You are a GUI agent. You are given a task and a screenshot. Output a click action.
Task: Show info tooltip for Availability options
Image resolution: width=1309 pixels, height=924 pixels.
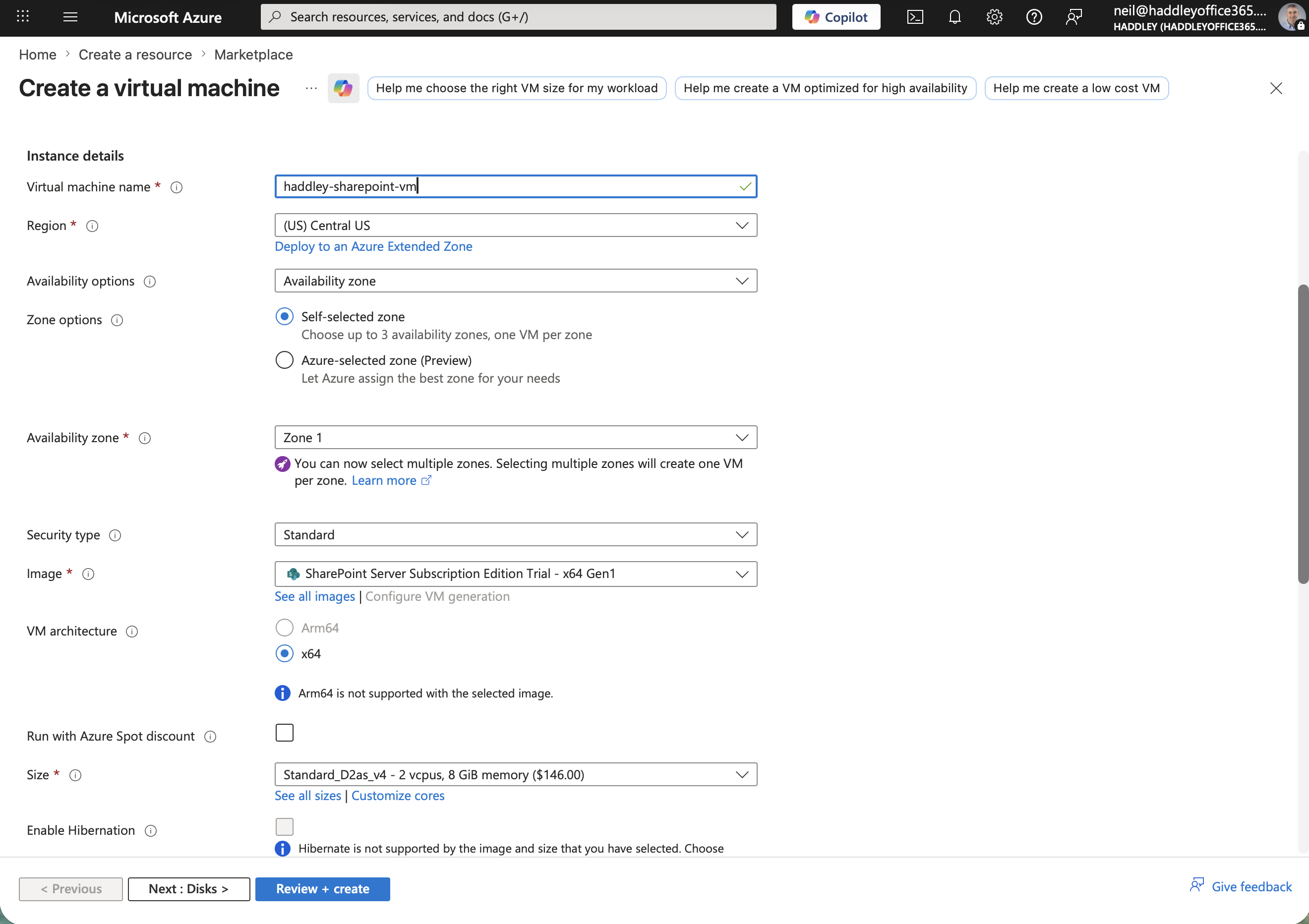click(150, 282)
